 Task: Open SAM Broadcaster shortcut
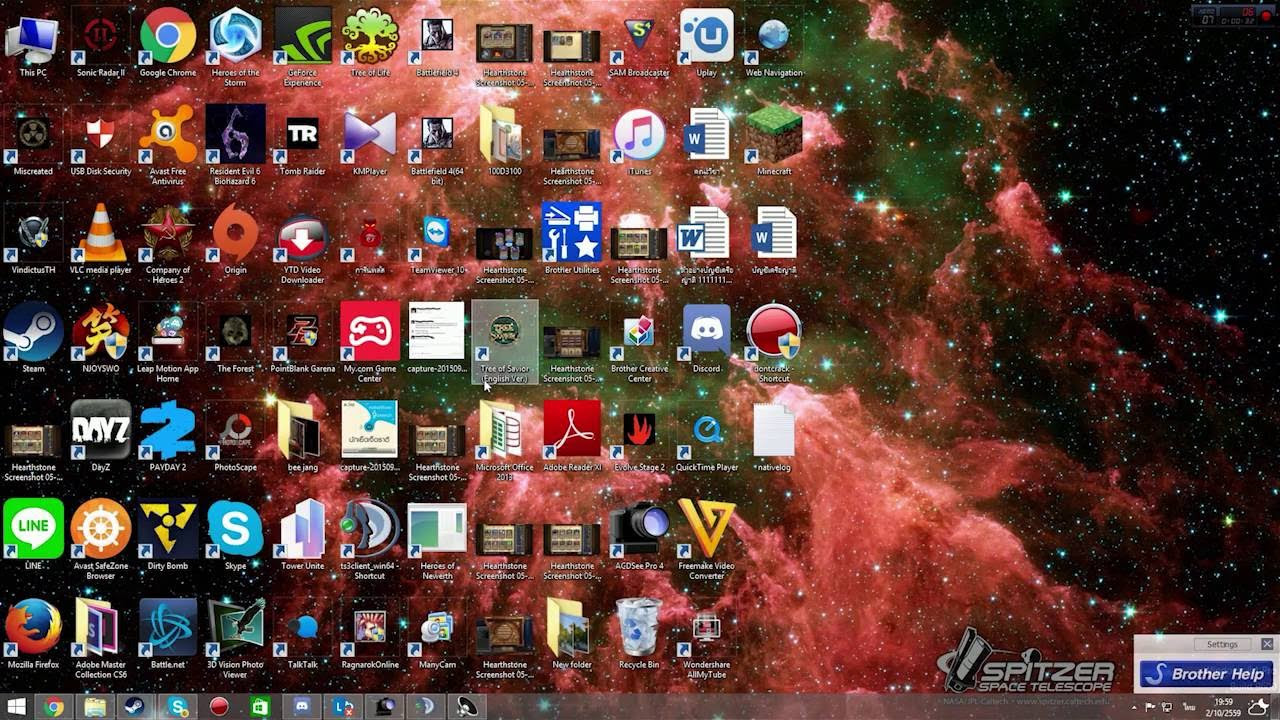click(x=639, y=37)
